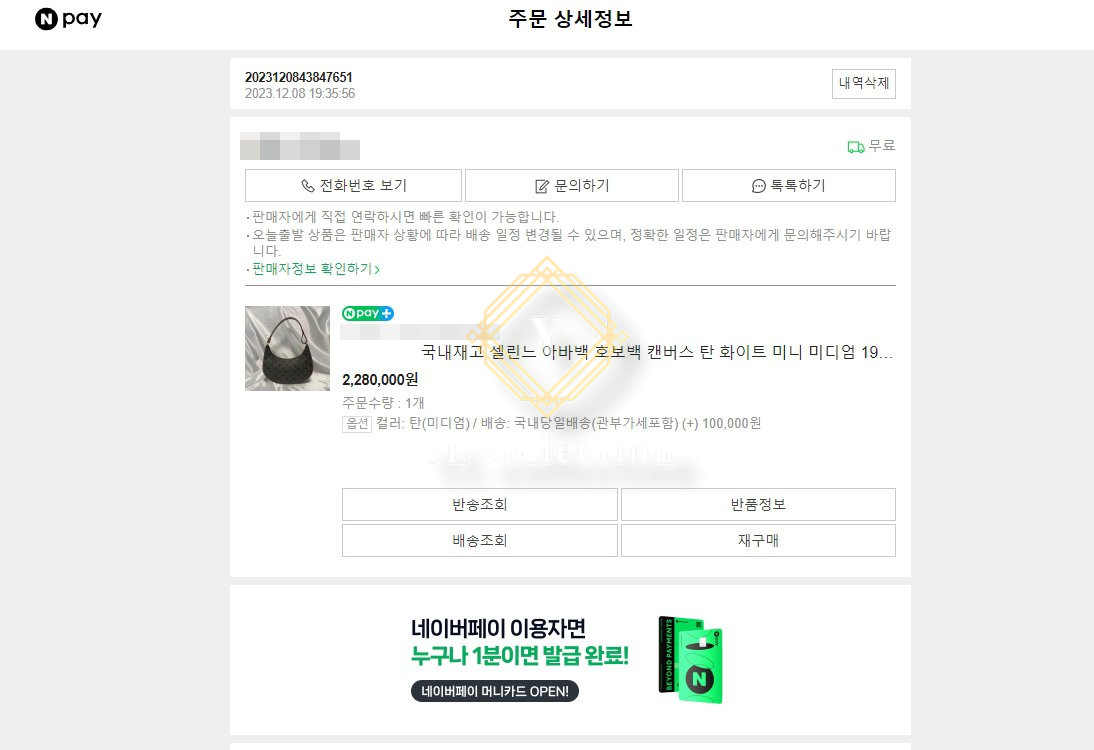Delete history with 내역삭제 button

coord(864,84)
